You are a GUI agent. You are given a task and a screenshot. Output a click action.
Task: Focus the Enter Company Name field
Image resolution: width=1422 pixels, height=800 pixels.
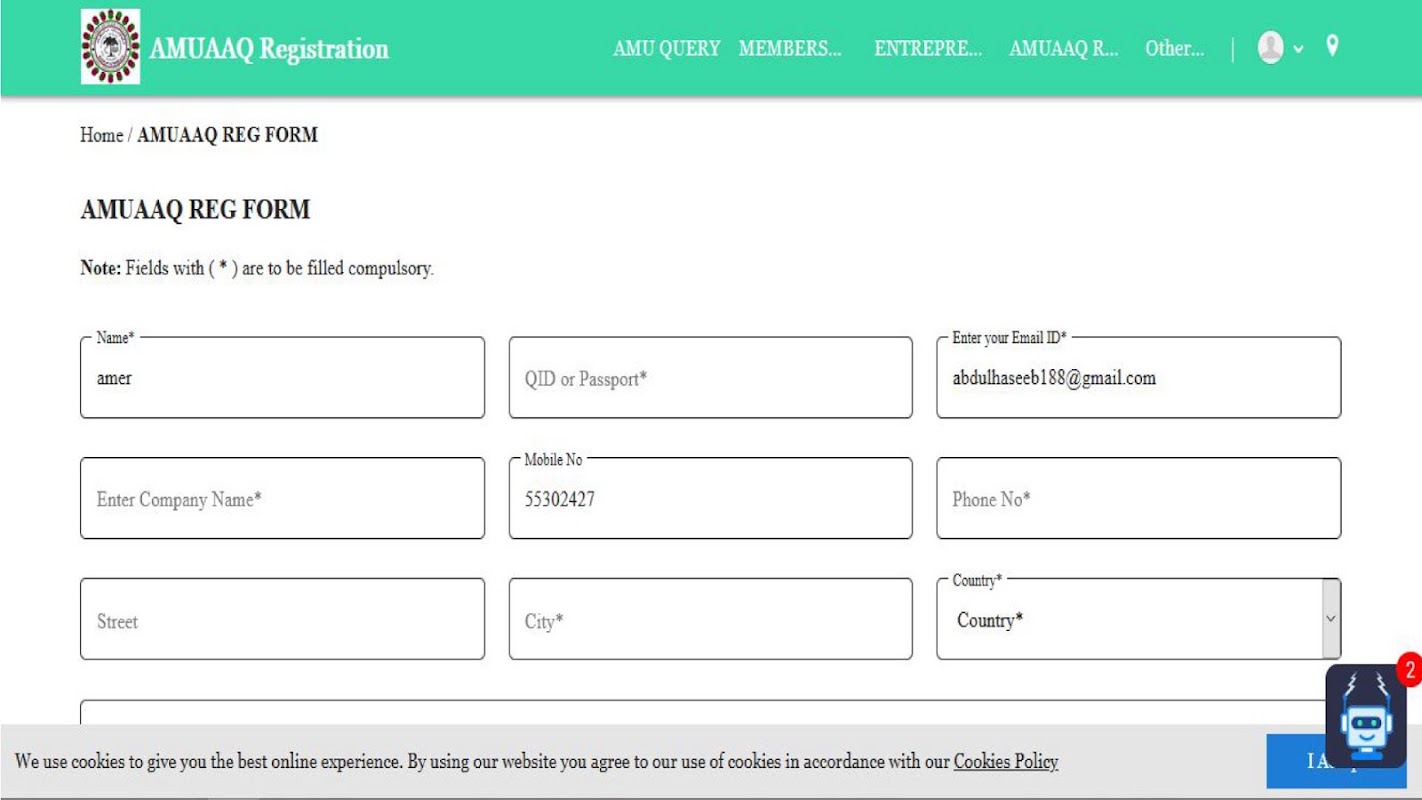pos(282,499)
